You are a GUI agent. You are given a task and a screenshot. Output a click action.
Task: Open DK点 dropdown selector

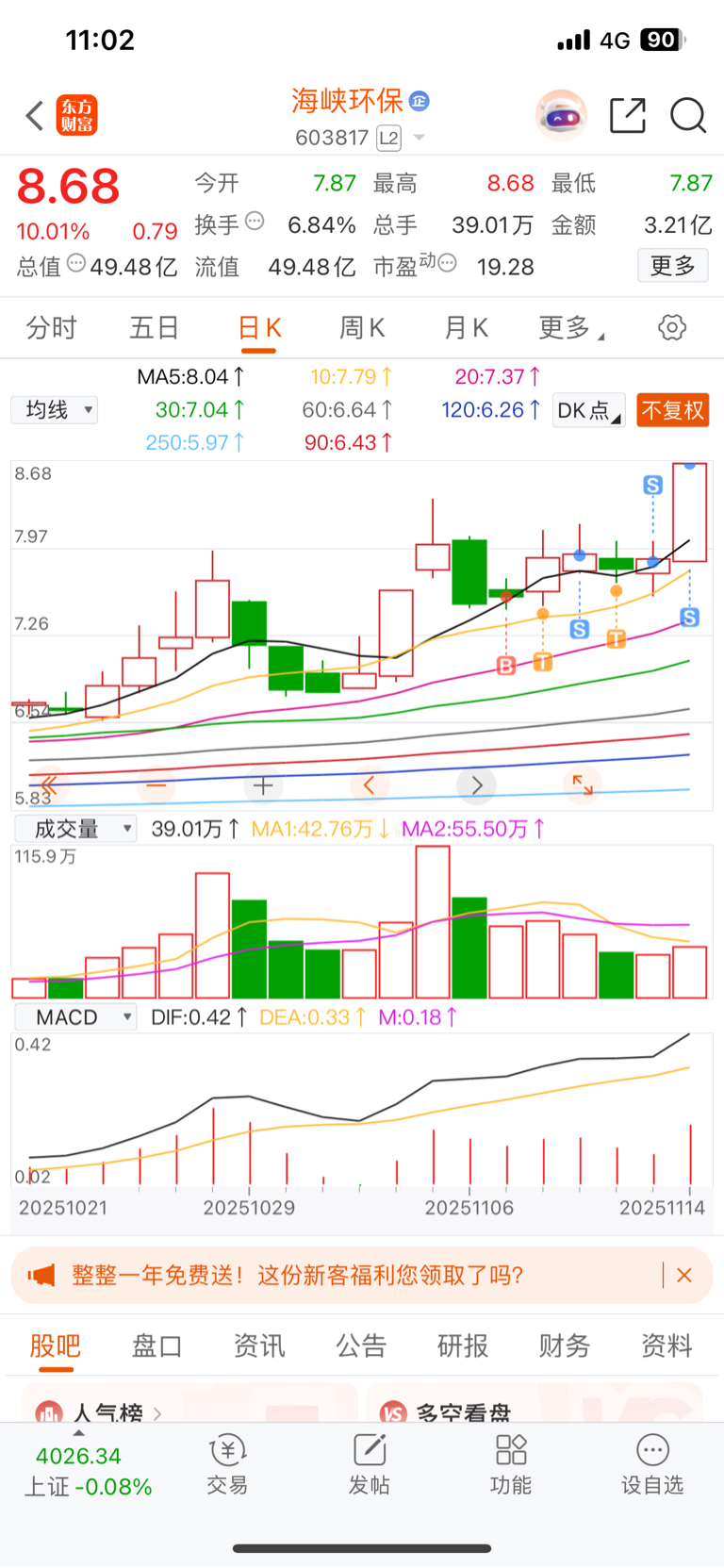pos(589,410)
